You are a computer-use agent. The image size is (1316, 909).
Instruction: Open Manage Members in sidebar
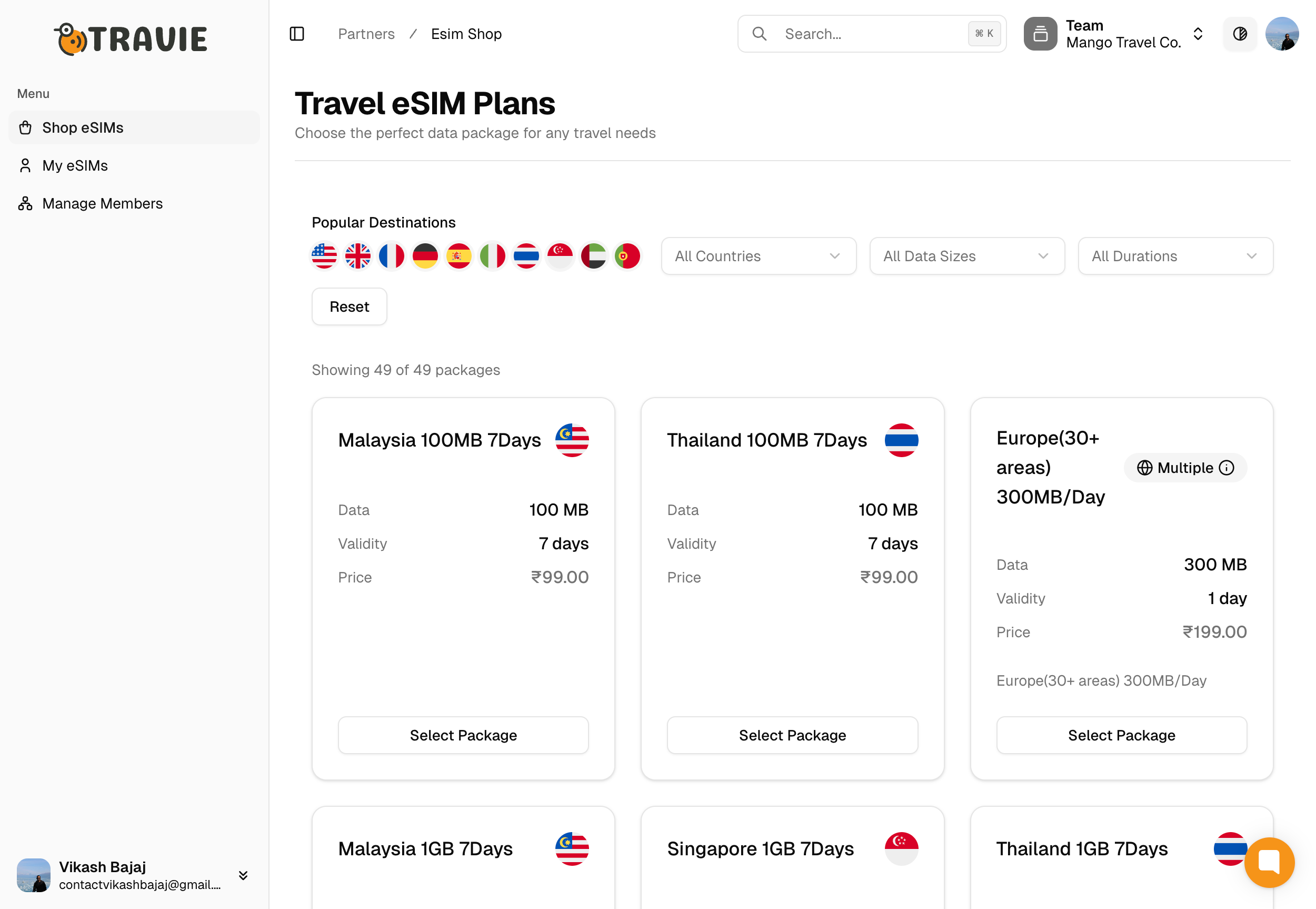[x=103, y=203]
